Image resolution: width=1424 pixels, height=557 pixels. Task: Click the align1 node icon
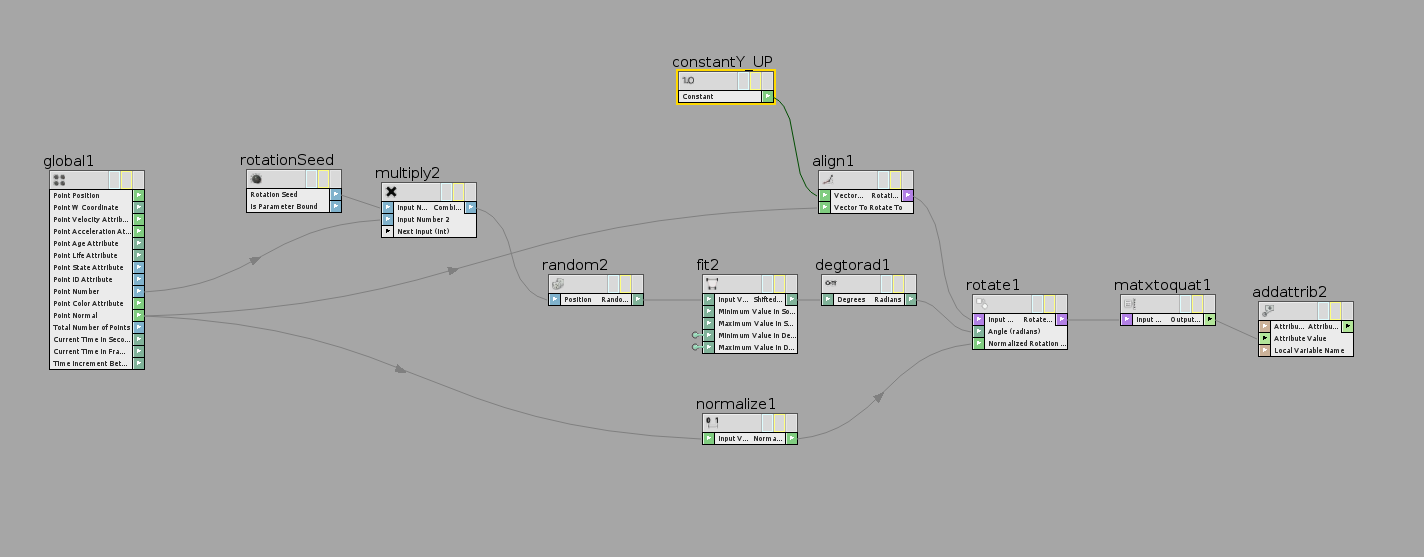pos(827,180)
